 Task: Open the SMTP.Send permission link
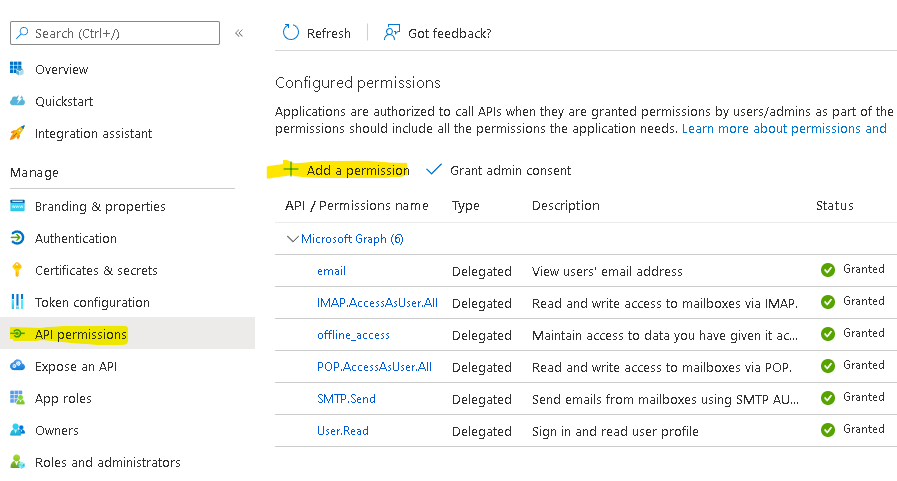pos(346,399)
